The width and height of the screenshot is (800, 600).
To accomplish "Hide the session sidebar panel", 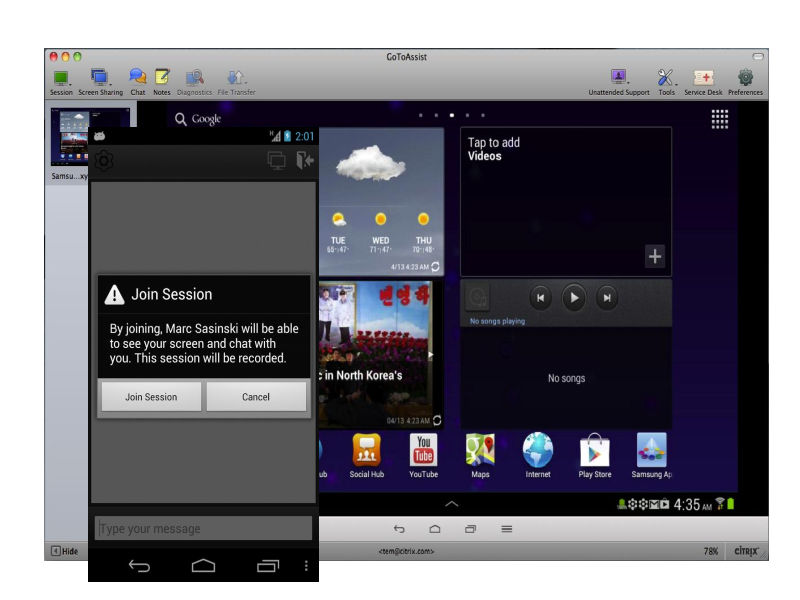I will tap(65, 551).
